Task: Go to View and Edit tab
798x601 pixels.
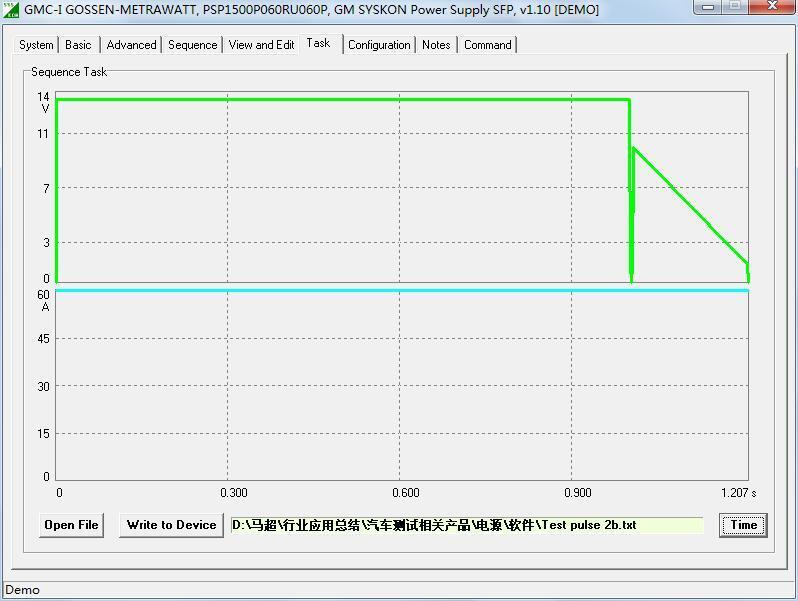Action: (x=261, y=45)
